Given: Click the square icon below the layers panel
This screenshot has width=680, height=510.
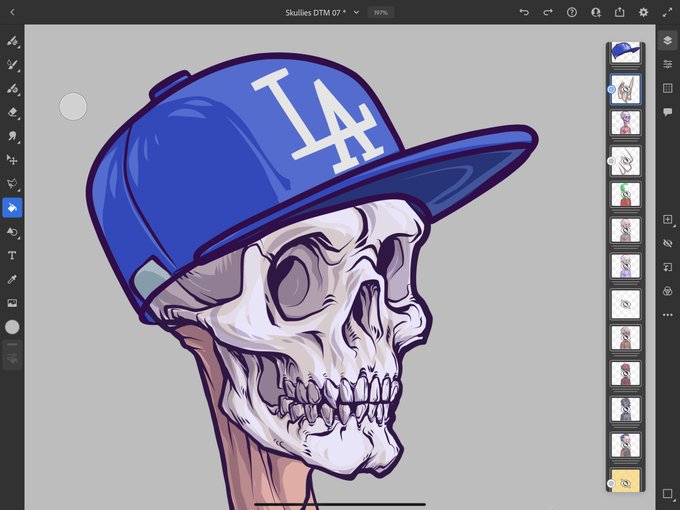Looking at the screenshot, I should 668,494.
